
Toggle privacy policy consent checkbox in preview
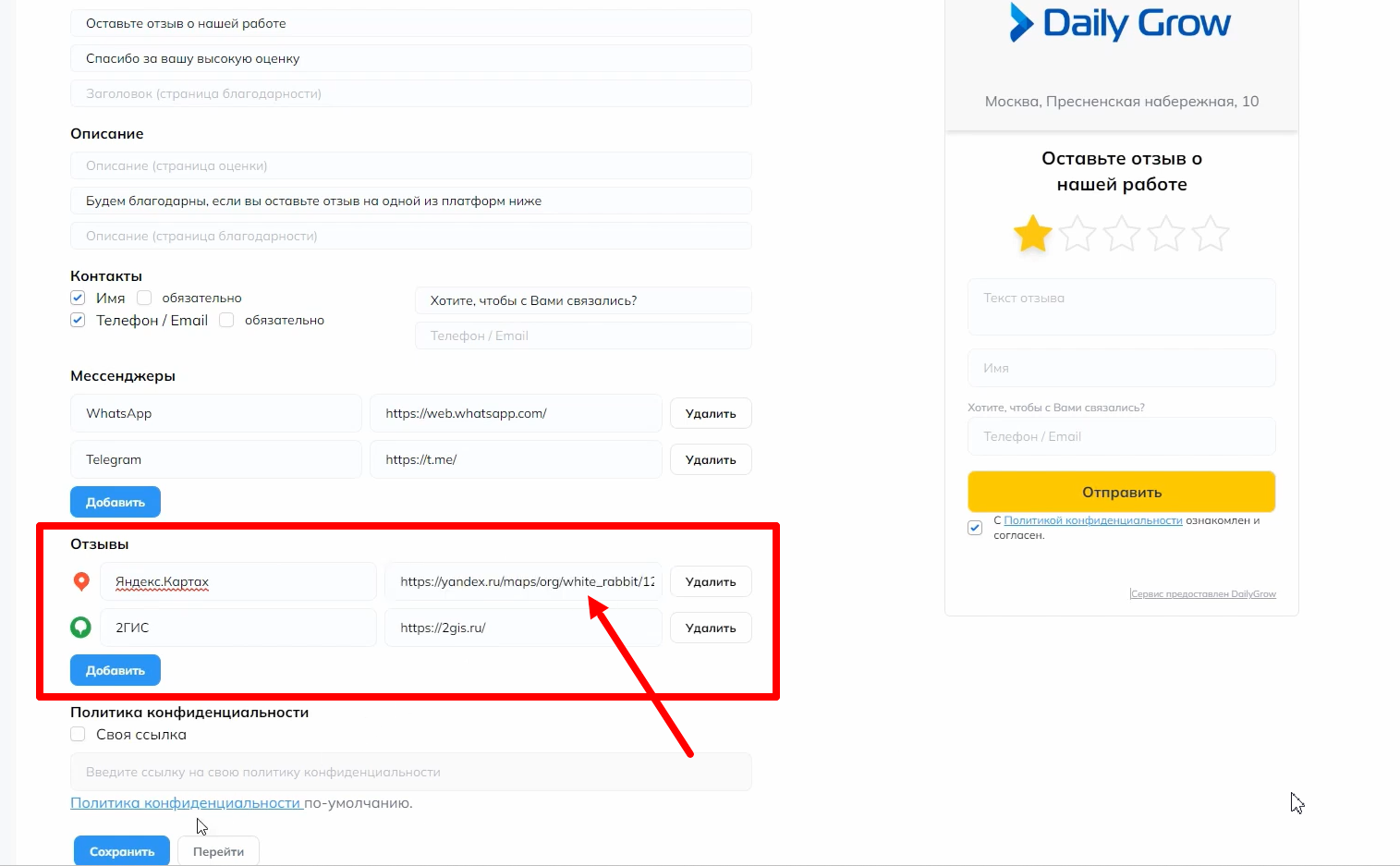click(x=975, y=528)
